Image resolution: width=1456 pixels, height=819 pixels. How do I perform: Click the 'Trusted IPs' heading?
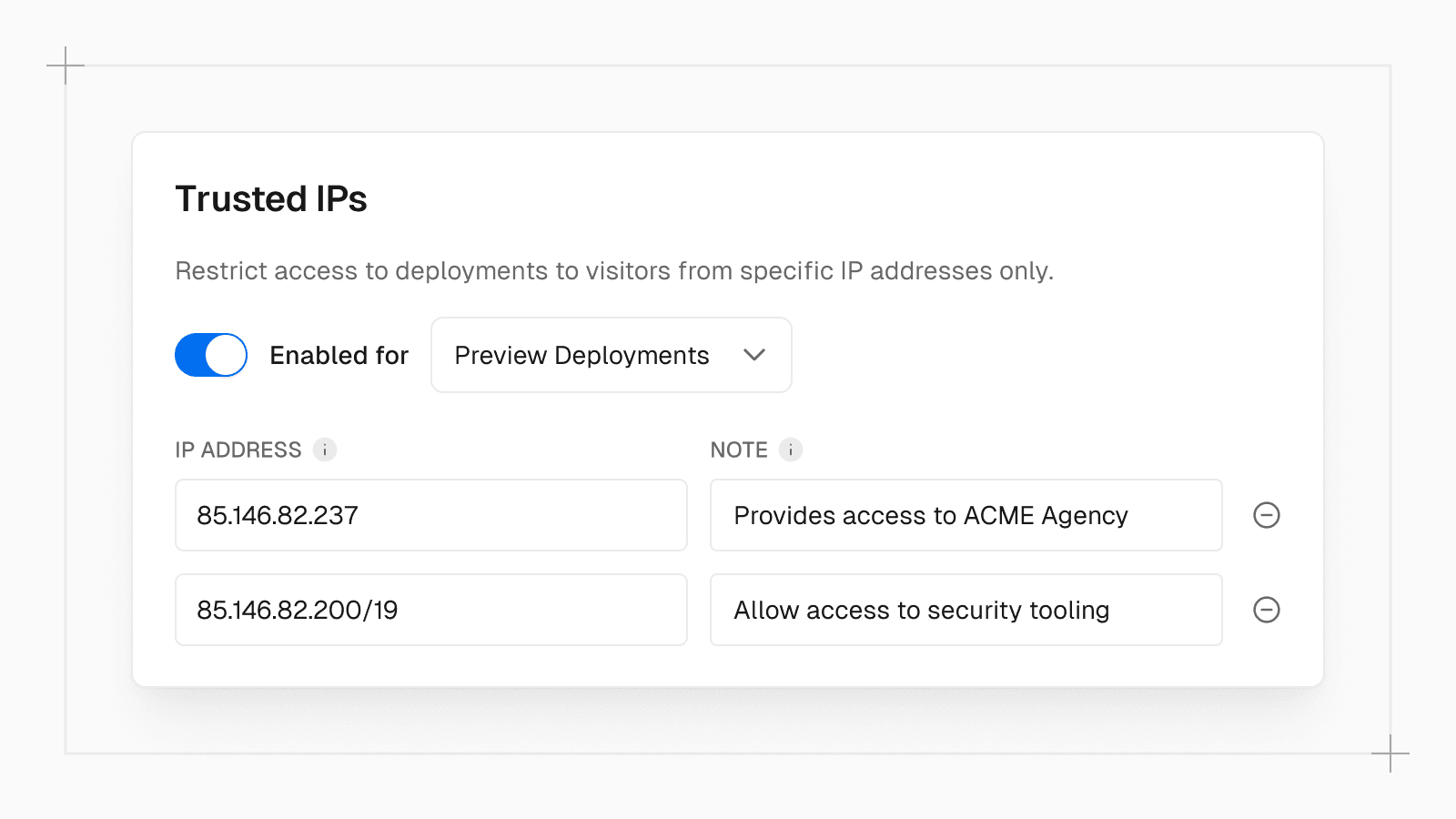tap(271, 198)
